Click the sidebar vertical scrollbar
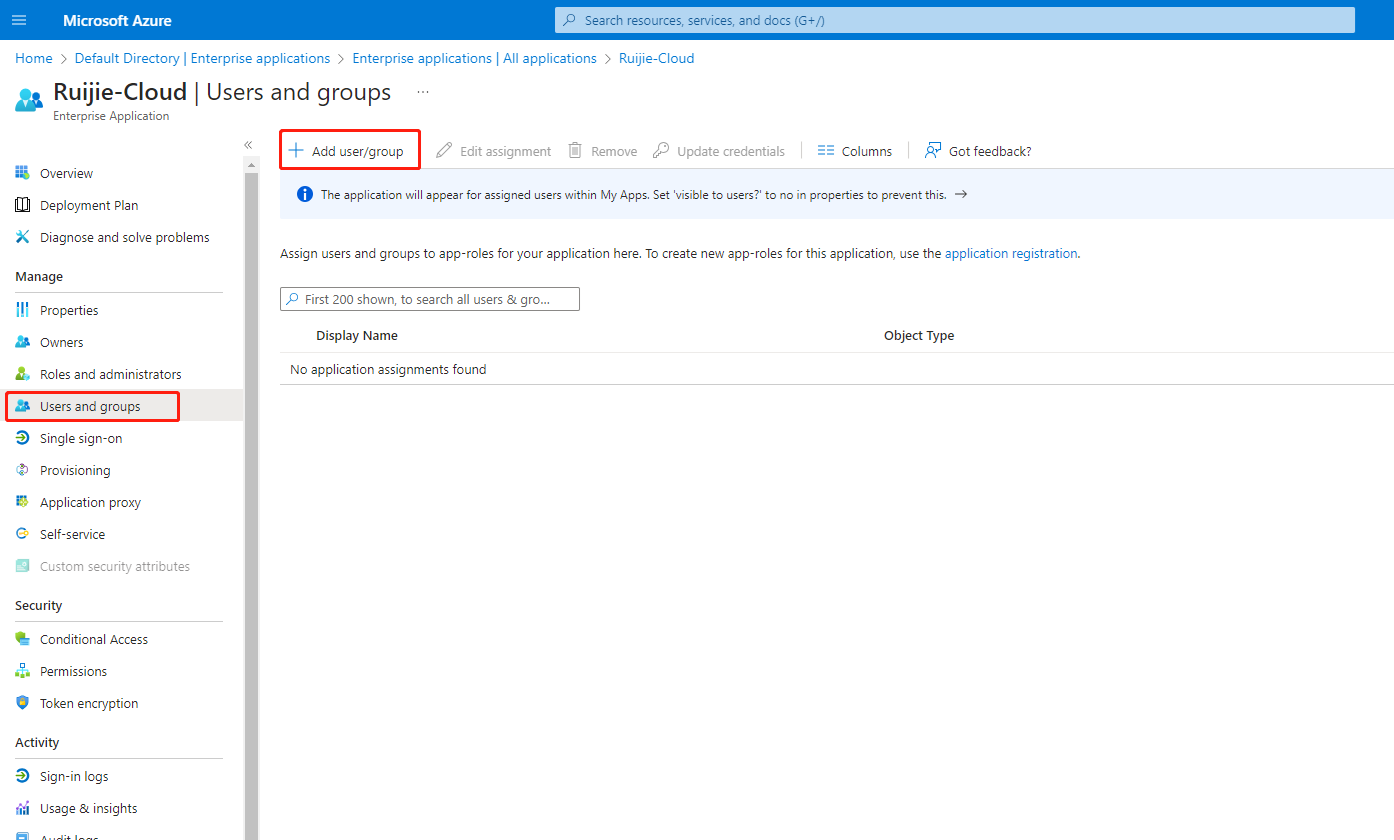The width and height of the screenshot is (1394, 840). [x=251, y=500]
